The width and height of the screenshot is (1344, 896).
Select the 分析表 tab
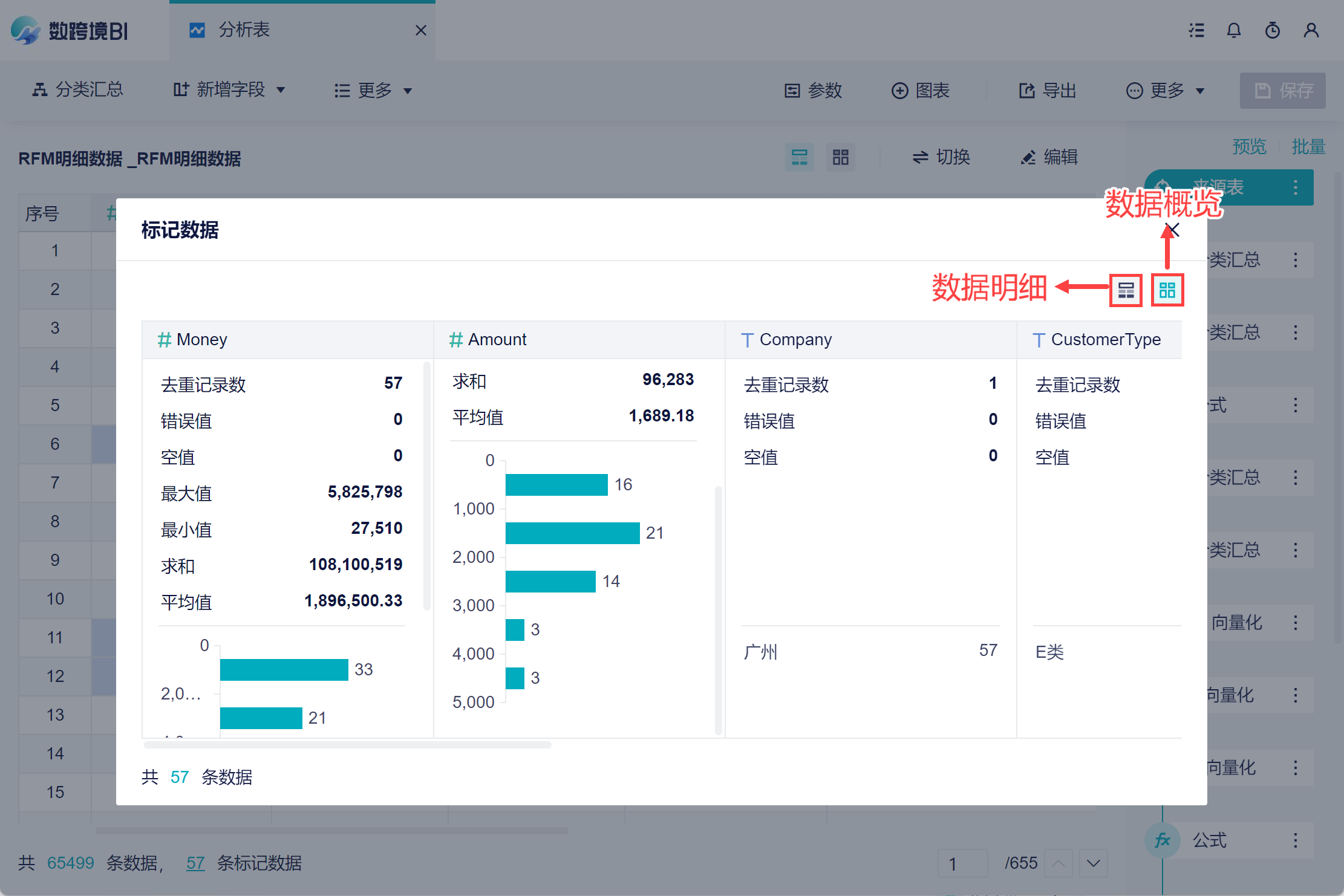(x=244, y=30)
